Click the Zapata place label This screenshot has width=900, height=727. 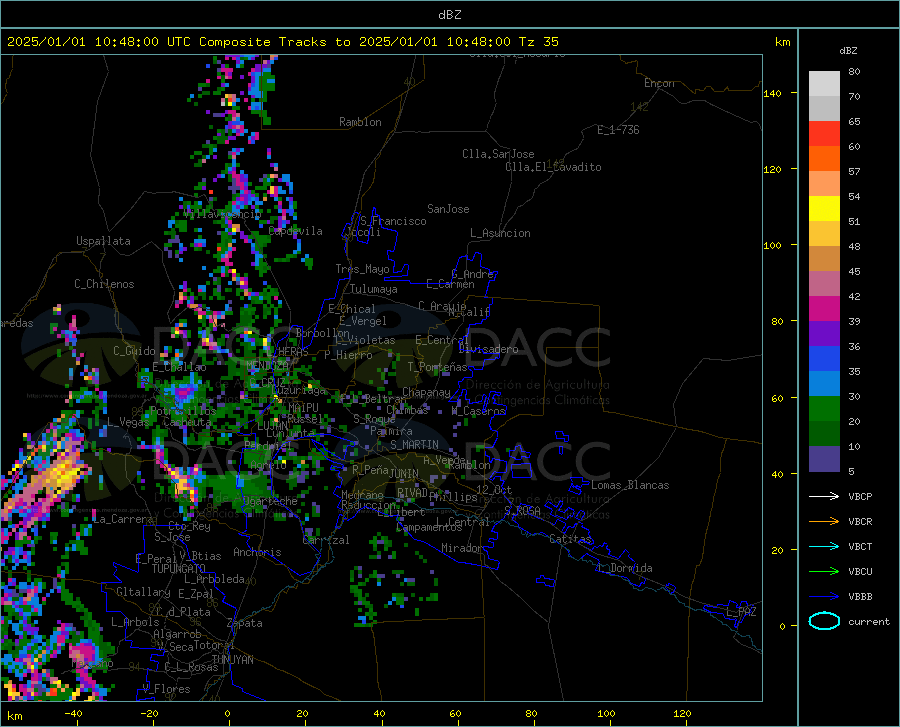click(x=245, y=623)
